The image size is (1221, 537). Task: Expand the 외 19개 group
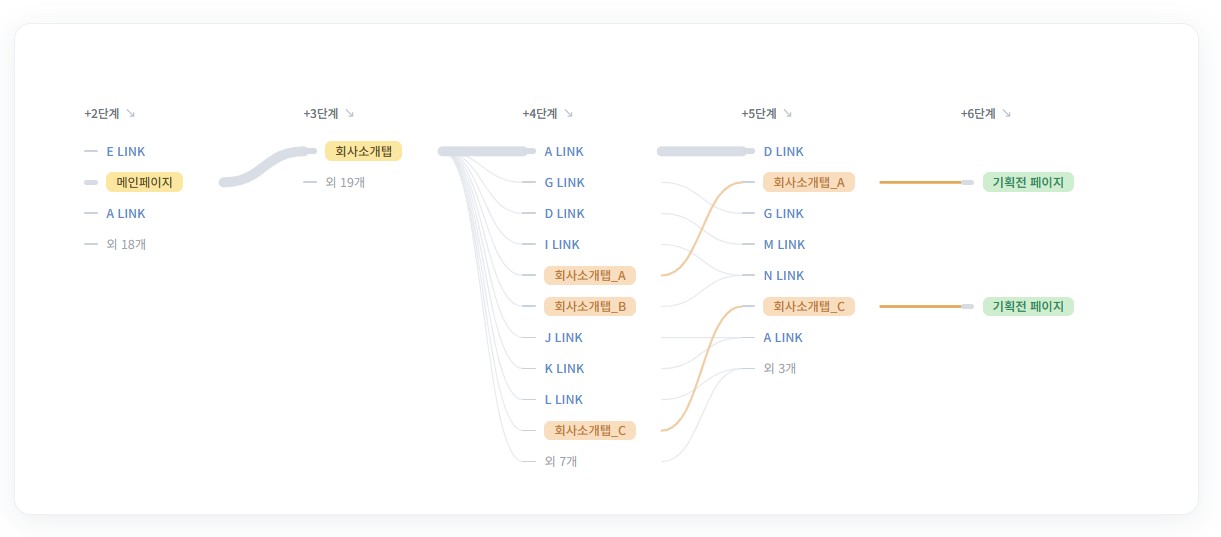345,182
